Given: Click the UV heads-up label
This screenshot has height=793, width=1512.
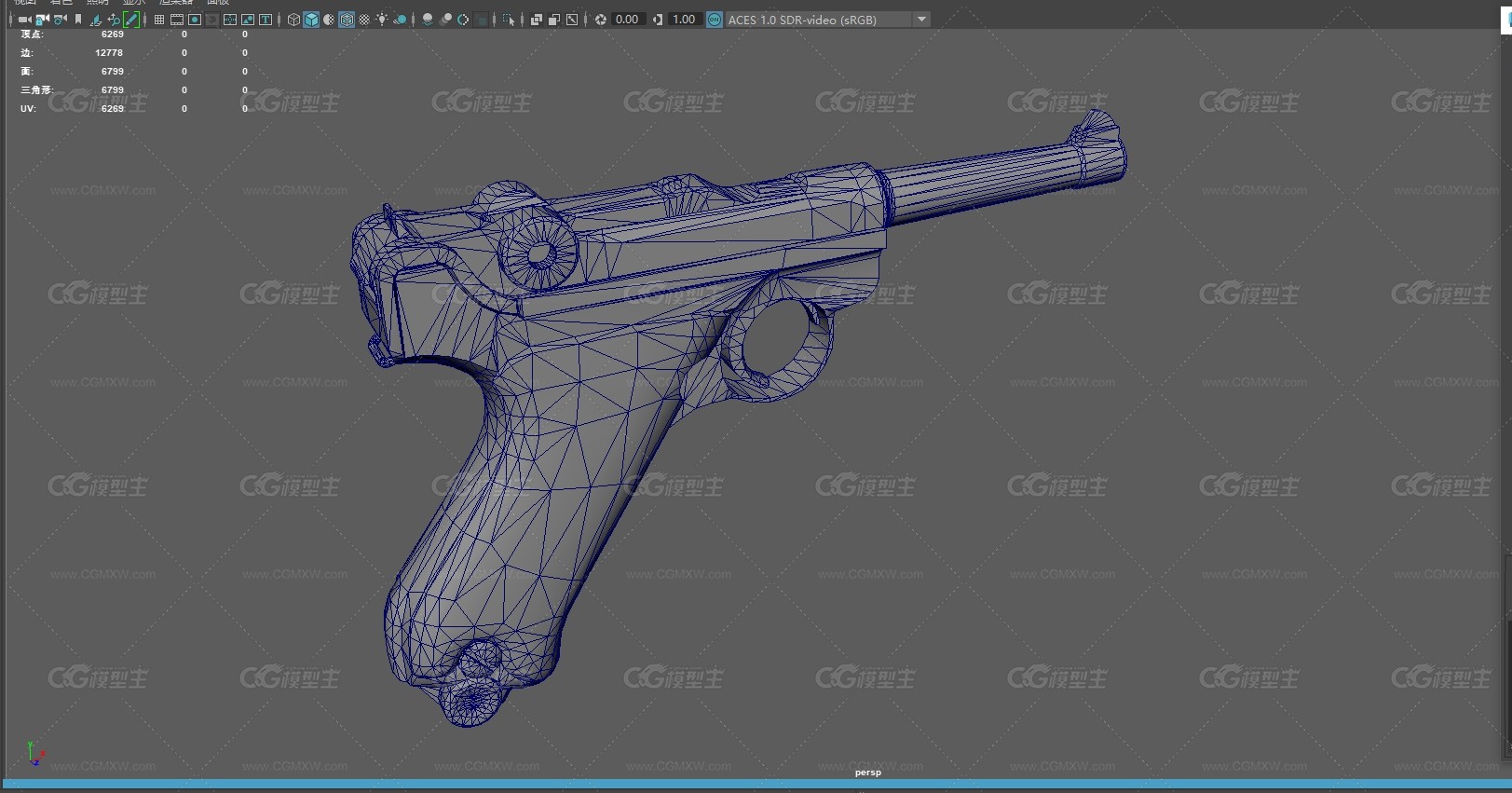Looking at the screenshot, I should point(28,109).
